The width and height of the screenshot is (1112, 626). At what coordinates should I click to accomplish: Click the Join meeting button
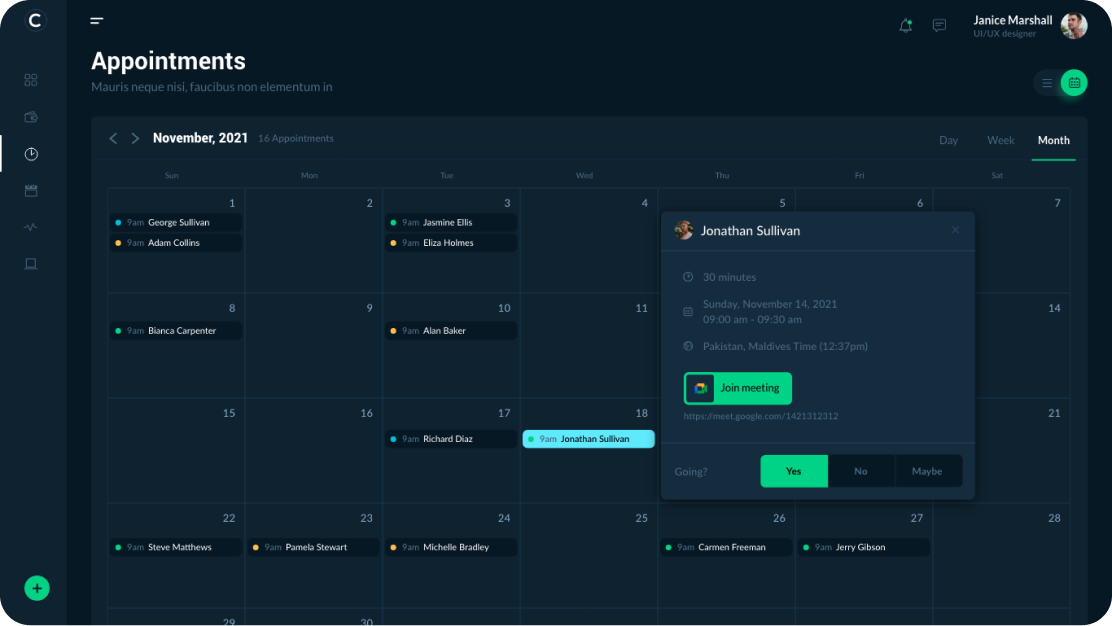(738, 388)
